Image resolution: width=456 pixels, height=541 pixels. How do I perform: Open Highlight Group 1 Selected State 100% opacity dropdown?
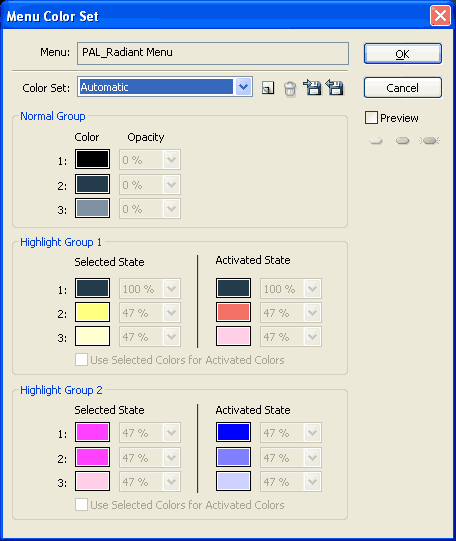point(150,288)
